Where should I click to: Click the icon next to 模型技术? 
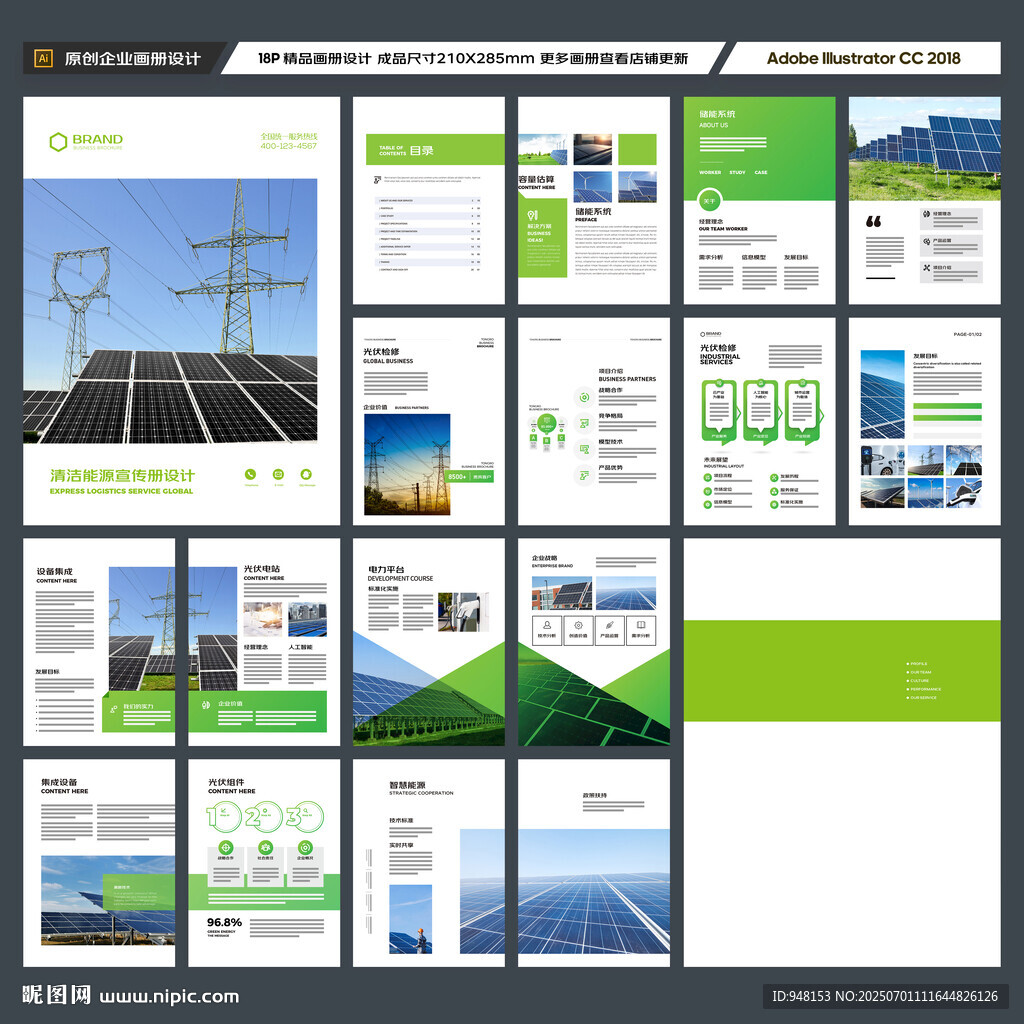584,449
